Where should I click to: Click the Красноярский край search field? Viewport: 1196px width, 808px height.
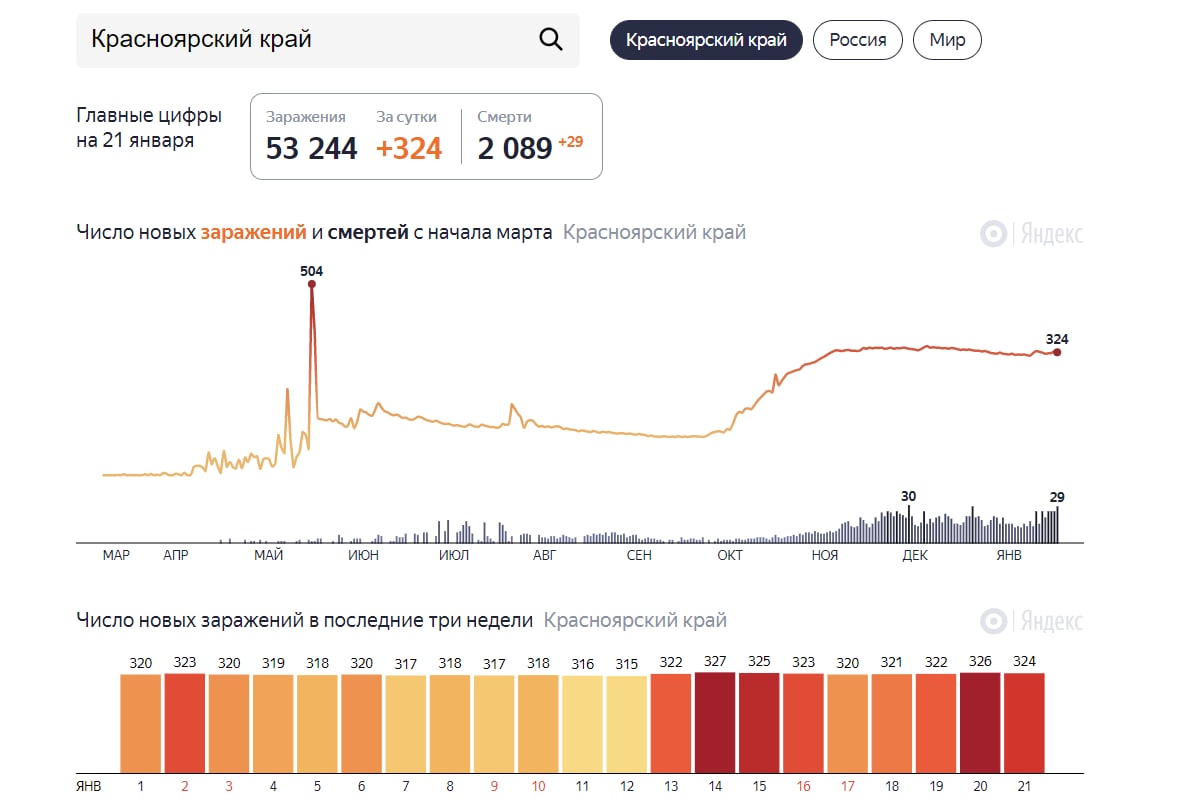tap(300, 40)
